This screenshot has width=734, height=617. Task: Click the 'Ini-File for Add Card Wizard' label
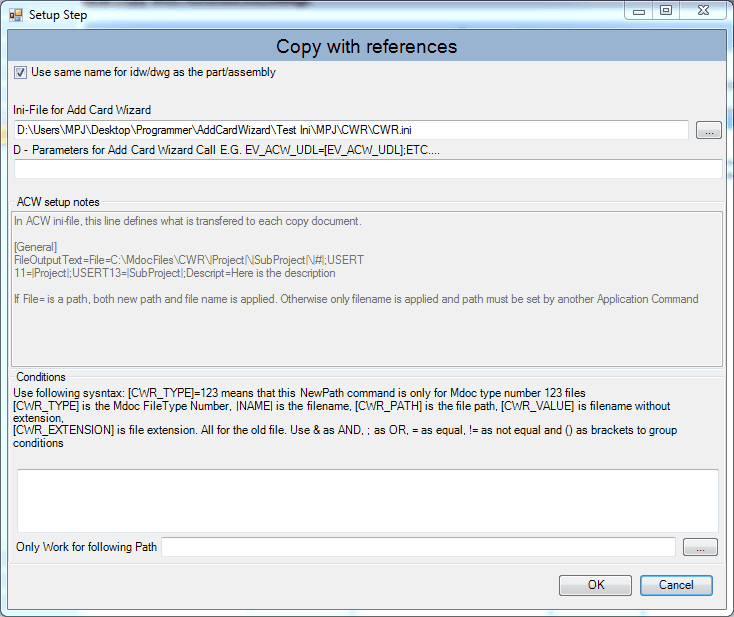click(x=82, y=110)
